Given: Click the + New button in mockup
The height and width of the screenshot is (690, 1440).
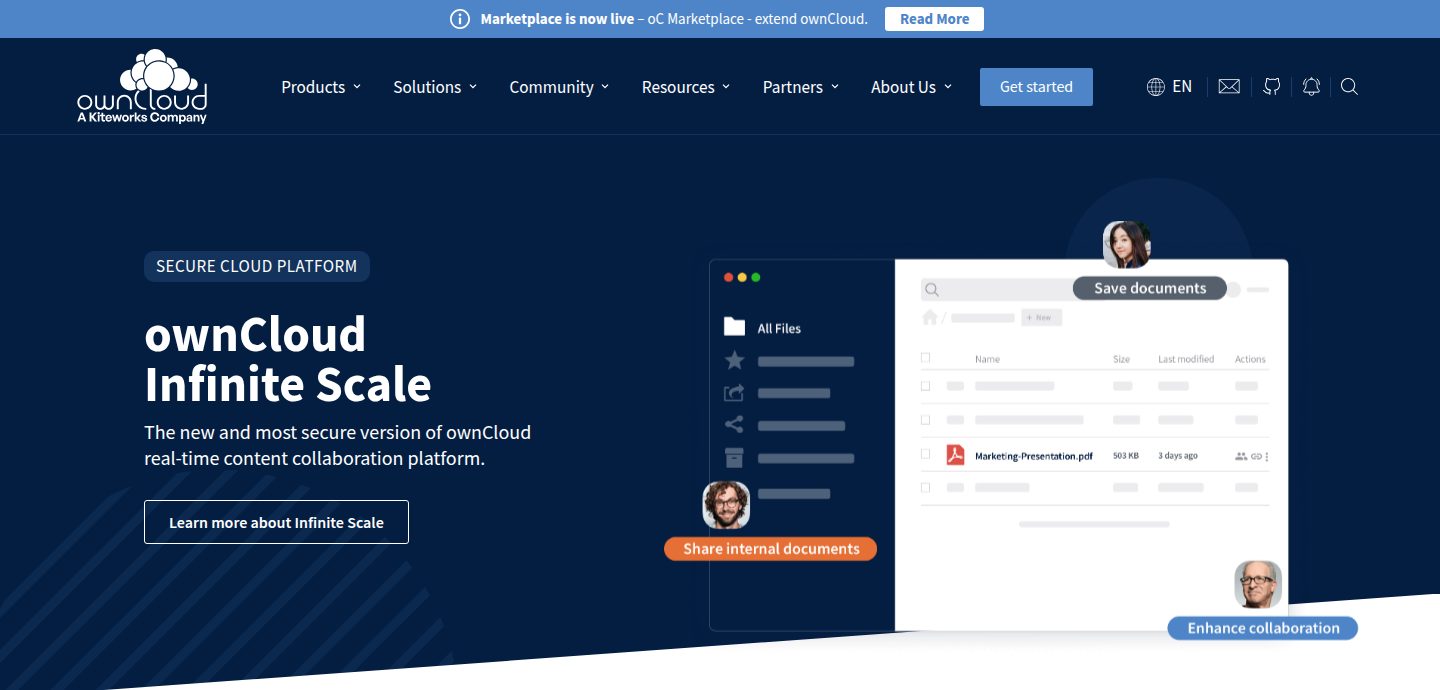Looking at the screenshot, I should [x=1041, y=317].
